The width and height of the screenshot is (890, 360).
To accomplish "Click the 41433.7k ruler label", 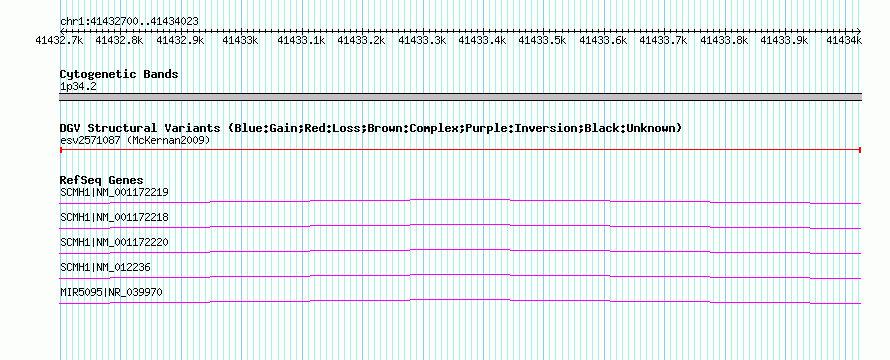I will pyautogui.click(x=664, y=40).
